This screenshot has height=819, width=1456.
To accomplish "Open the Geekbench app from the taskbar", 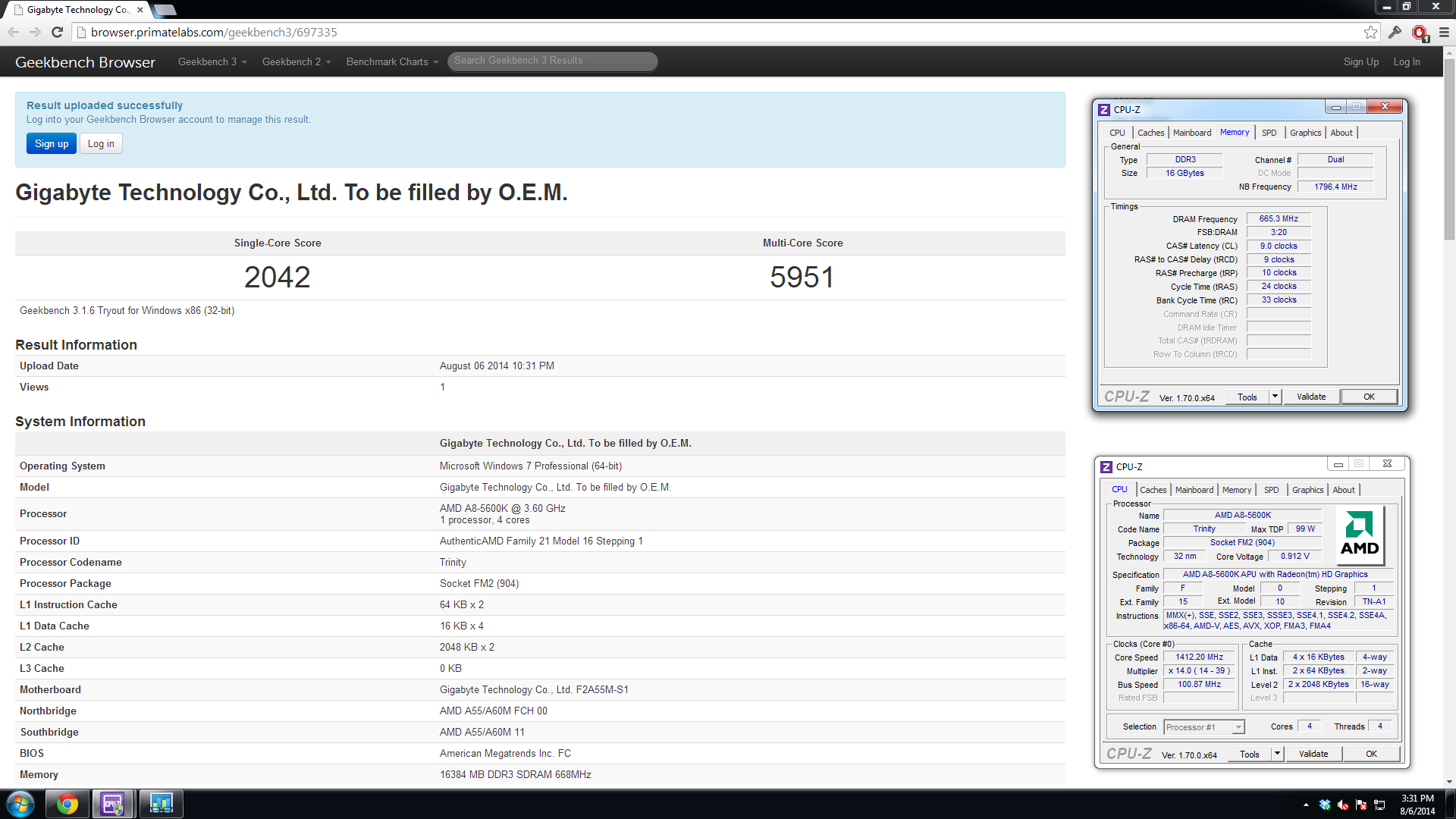I will [161, 804].
